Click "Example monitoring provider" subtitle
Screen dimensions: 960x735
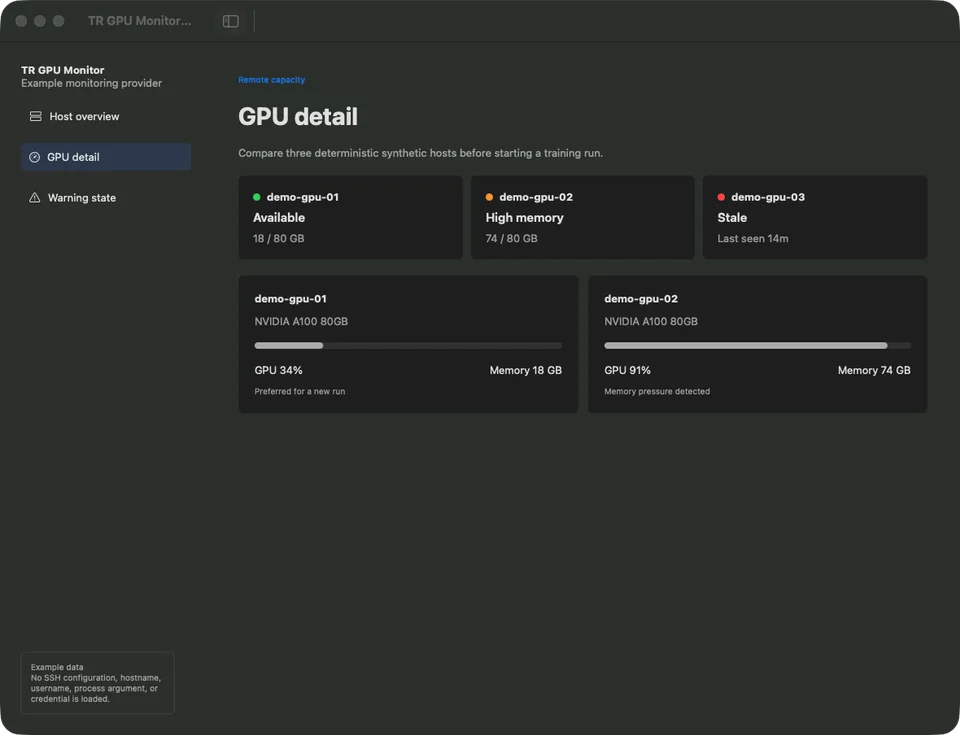click(x=92, y=83)
